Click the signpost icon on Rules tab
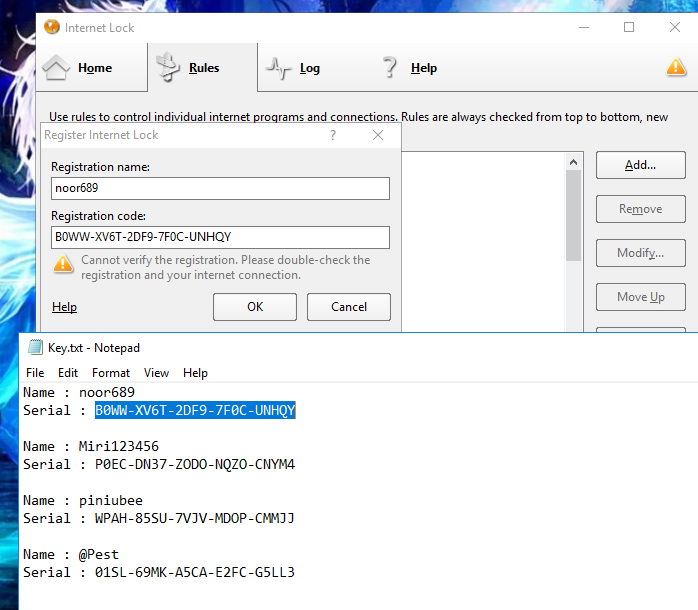The width and height of the screenshot is (698, 610). pos(168,67)
